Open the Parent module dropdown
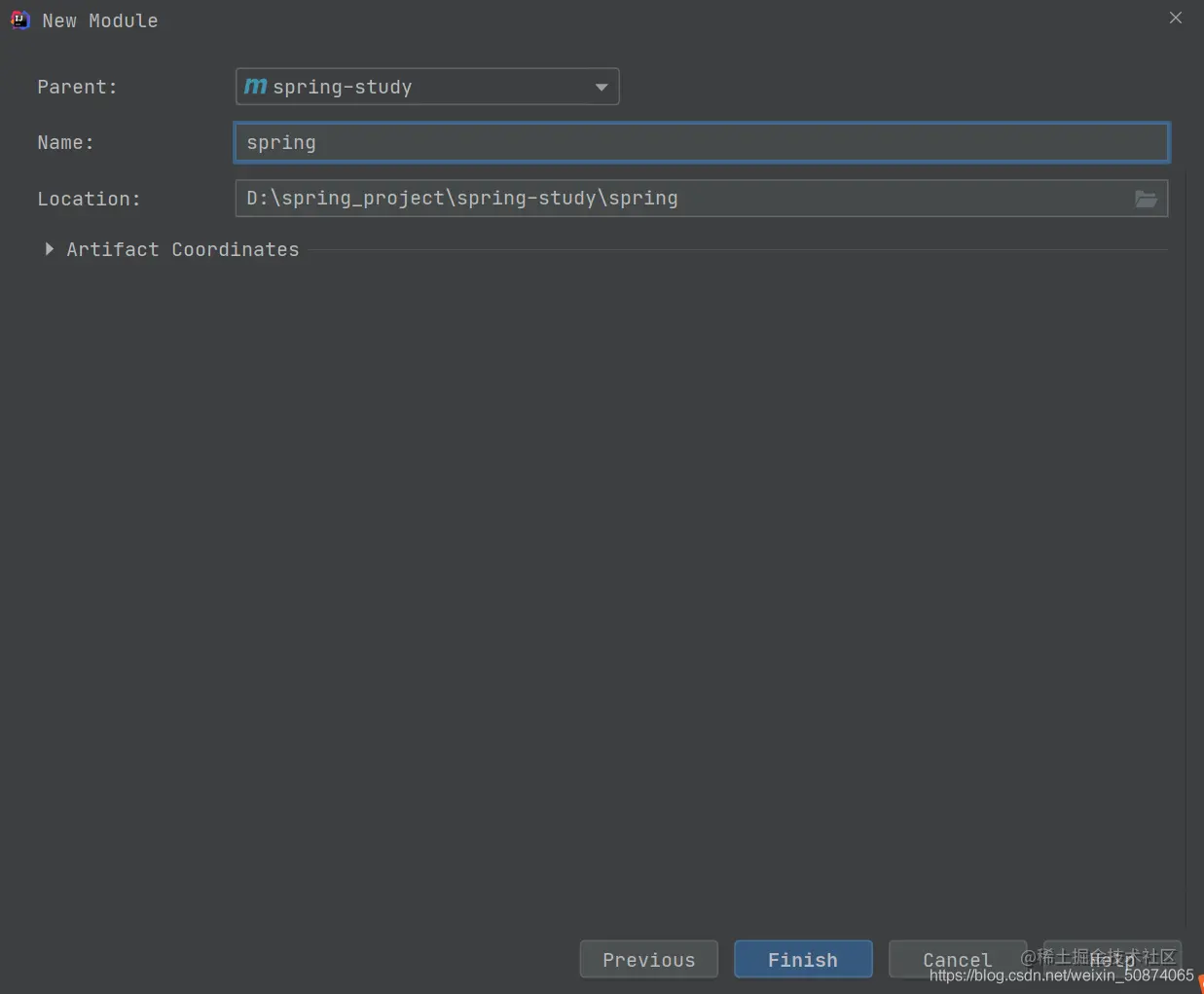The height and width of the screenshot is (994, 1204). 427,87
